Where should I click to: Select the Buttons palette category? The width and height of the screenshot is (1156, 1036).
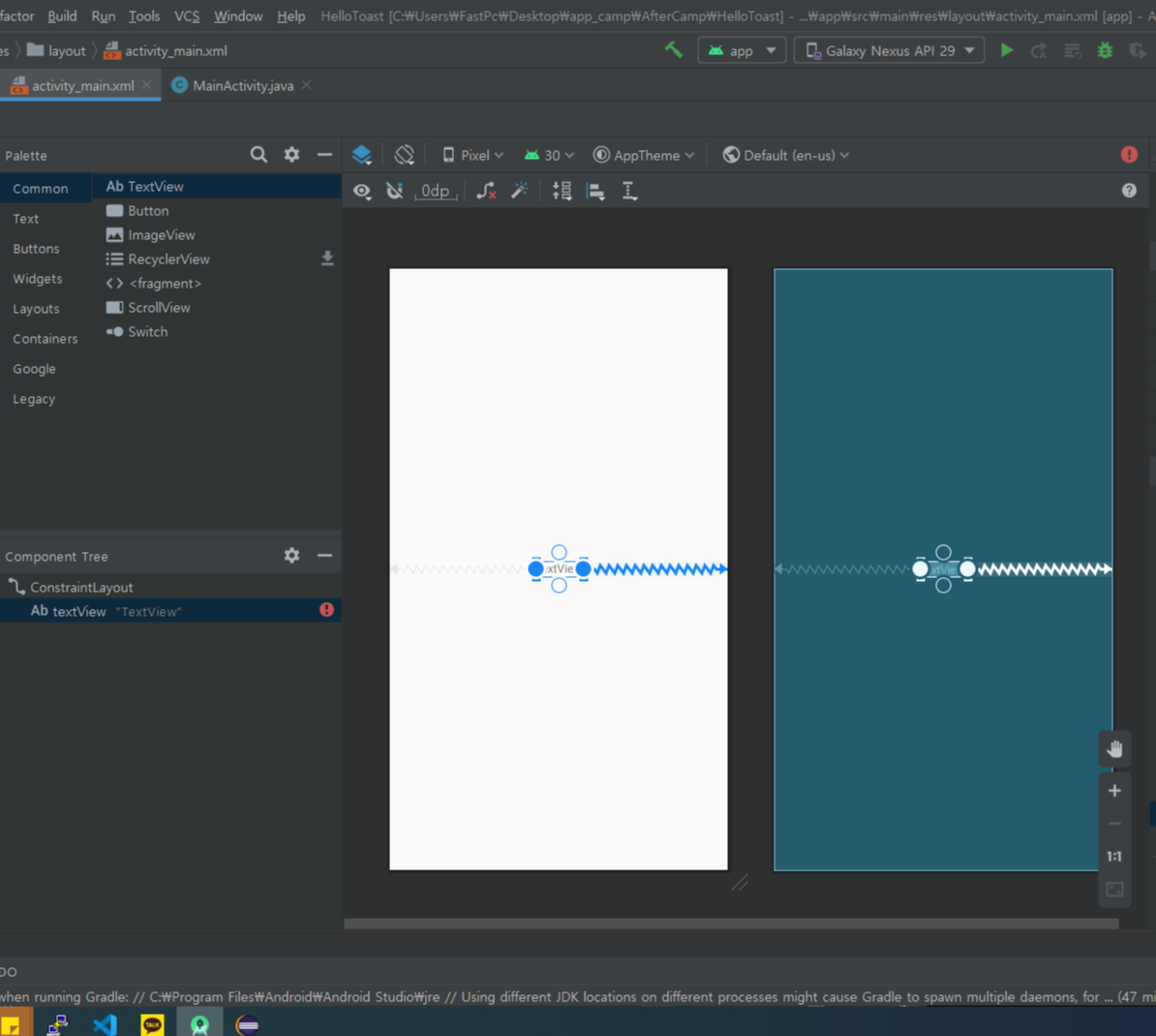[x=46, y=249]
